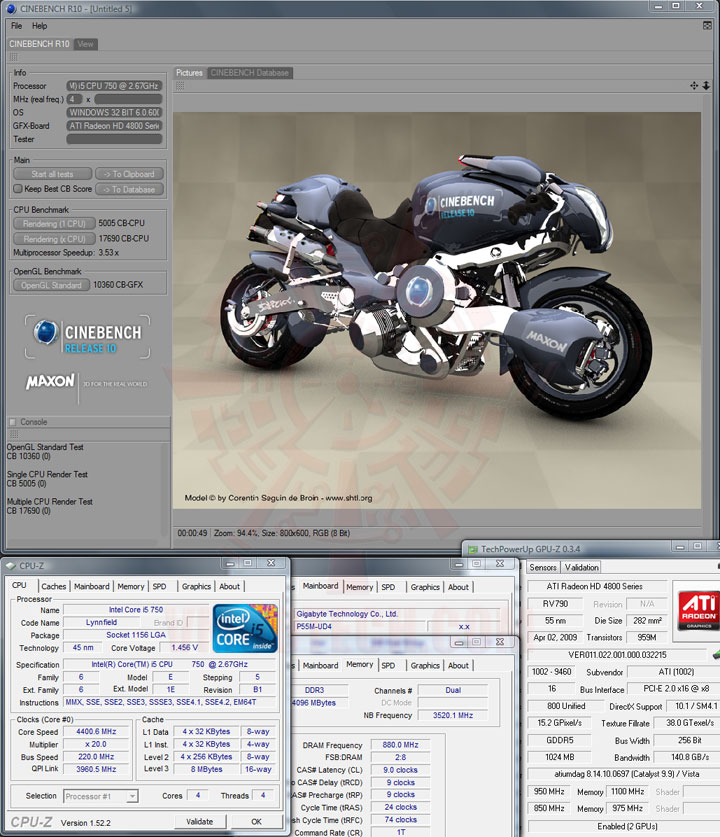Screen dimensions: 720x837
Task: Click the GFX-Board field showing ATI Radeon
Action: point(114,126)
